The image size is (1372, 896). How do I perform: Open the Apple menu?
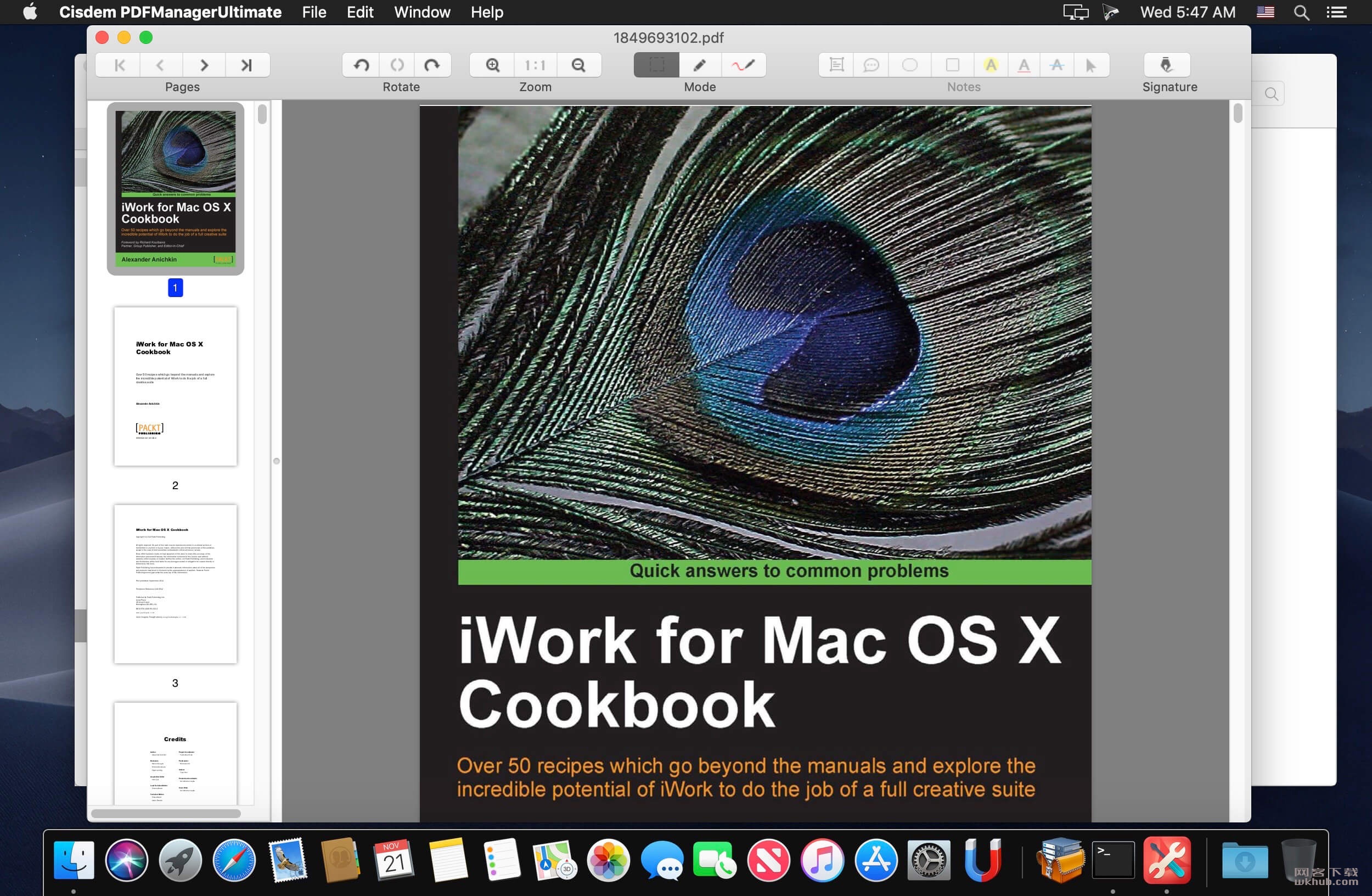[30, 12]
